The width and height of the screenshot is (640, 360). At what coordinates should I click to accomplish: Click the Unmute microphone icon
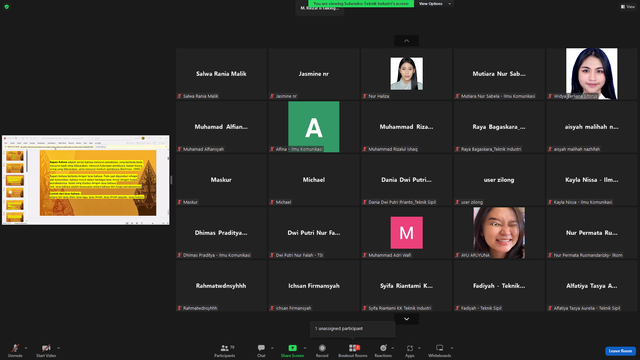coord(15,348)
